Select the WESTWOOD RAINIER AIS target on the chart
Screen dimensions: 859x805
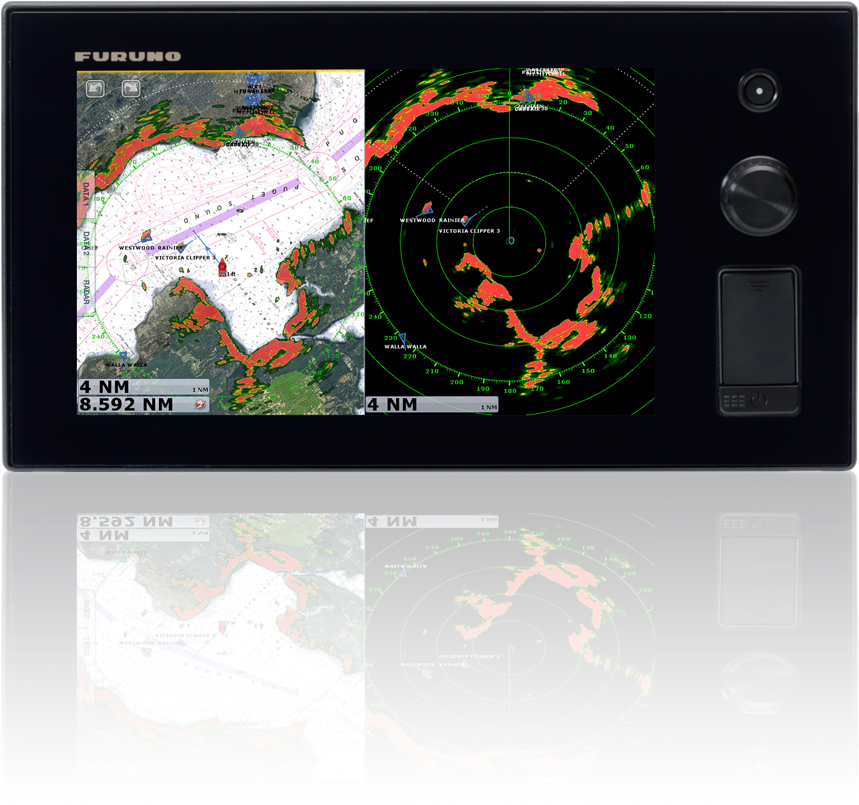148,238
